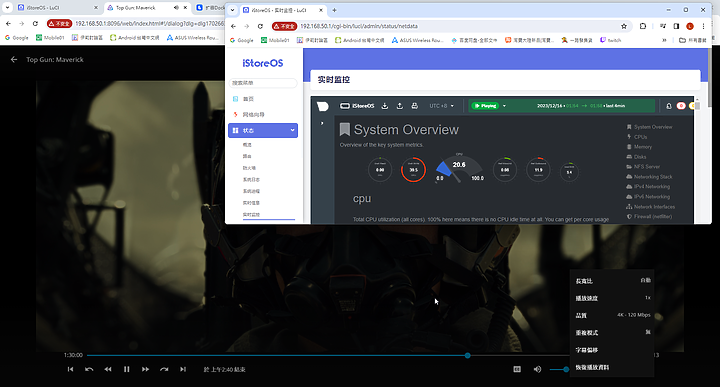Toggle the green Playing button in Netdata

(x=485, y=106)
